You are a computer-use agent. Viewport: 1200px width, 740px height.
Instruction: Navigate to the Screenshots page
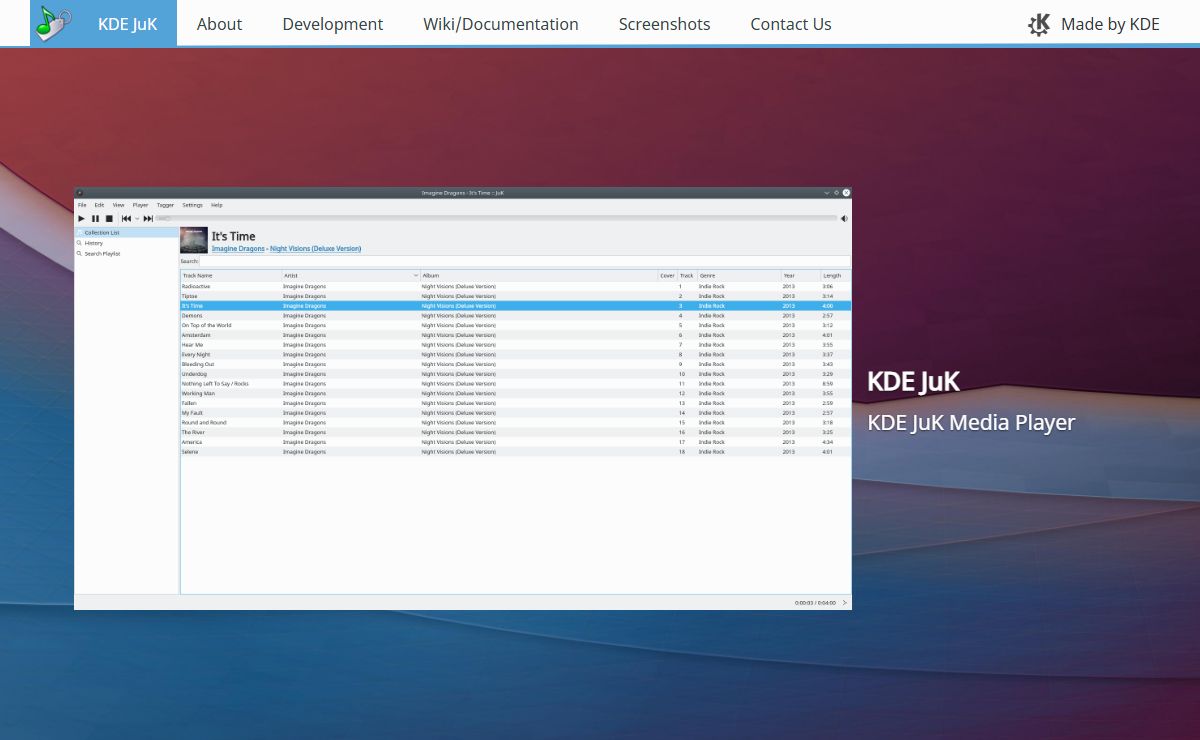664,24
